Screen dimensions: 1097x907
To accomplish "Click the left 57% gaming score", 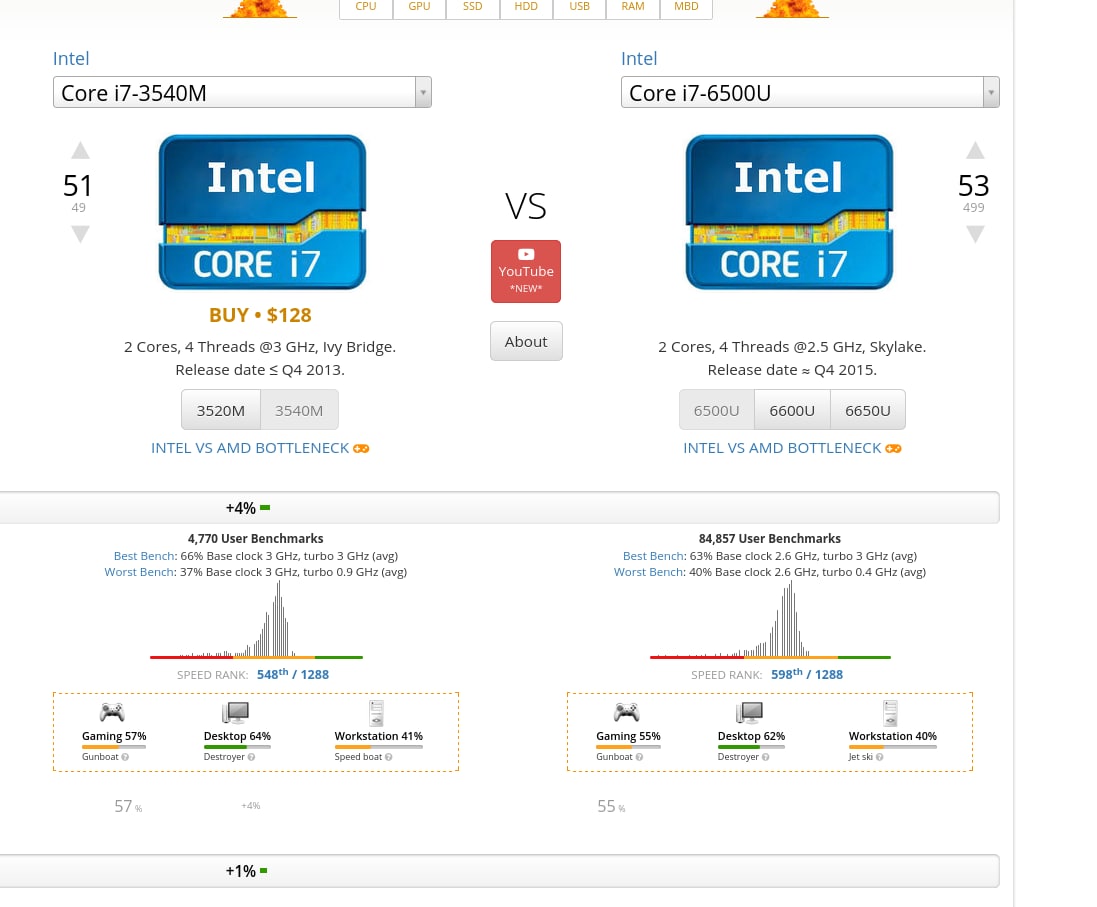I will click(128, 806).
